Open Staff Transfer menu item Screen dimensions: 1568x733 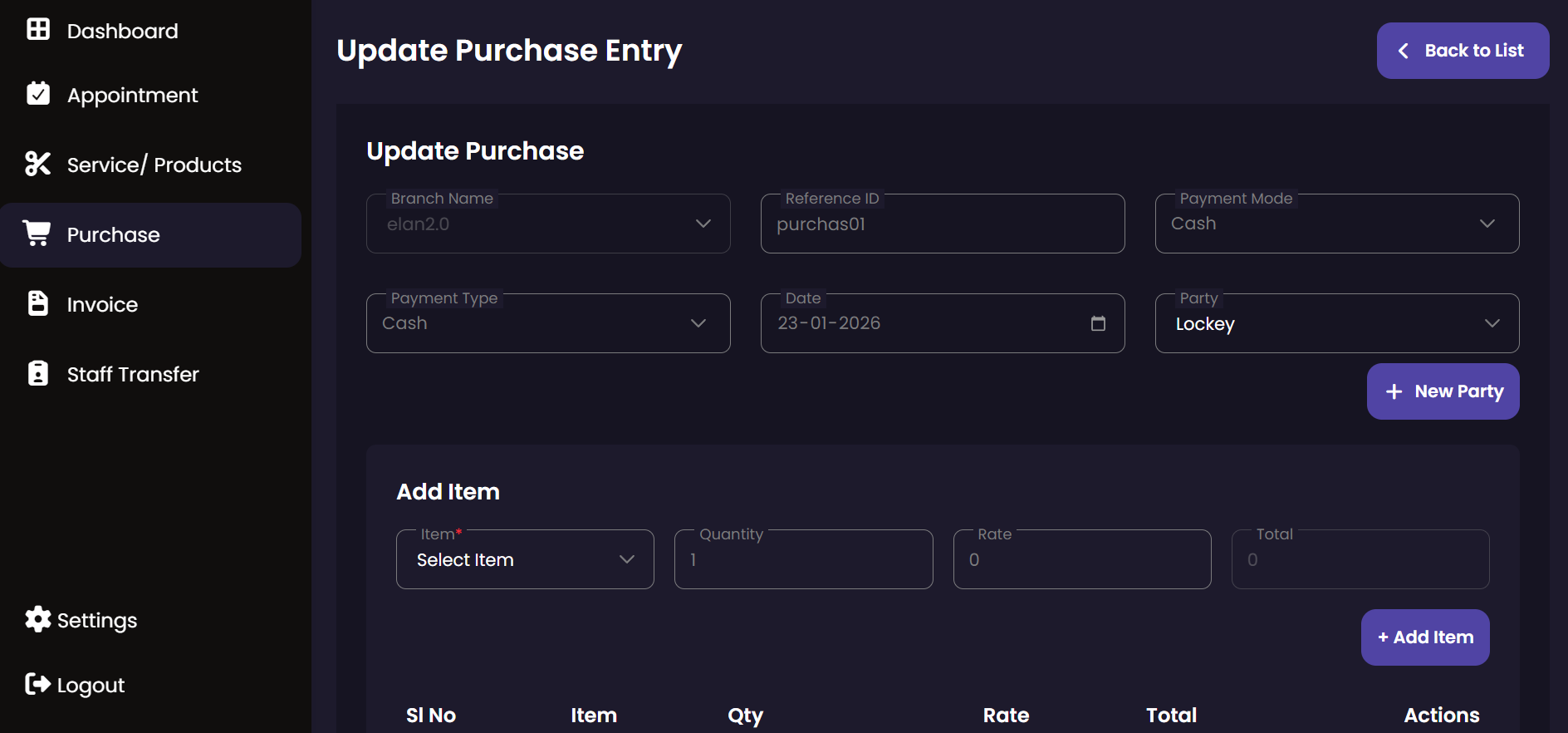tap(133, 374)
